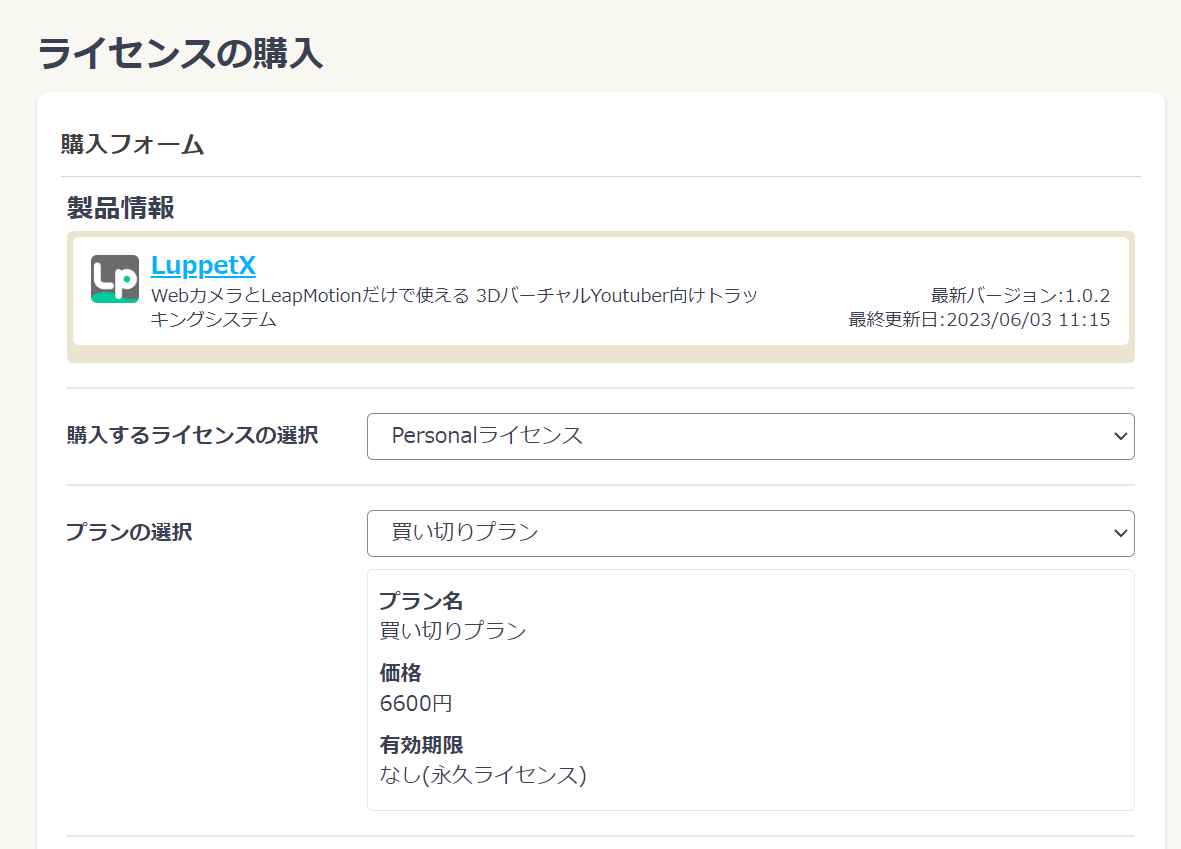This screenshot has width=1181, height=849.
Task: Open the LuppetX product link
Action: [203, 266]
